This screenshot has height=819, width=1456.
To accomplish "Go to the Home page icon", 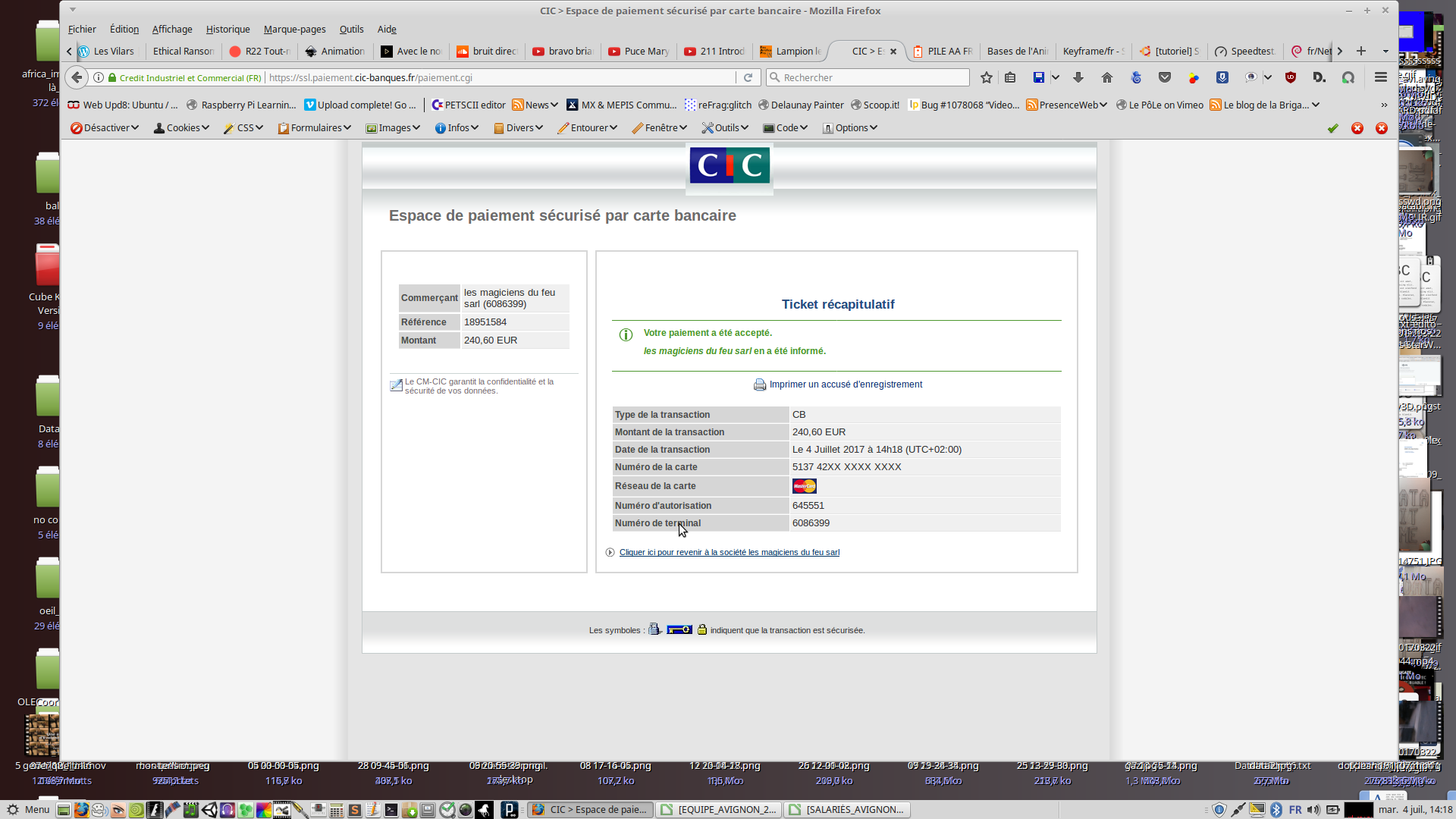I will [x=1106, y=77].
